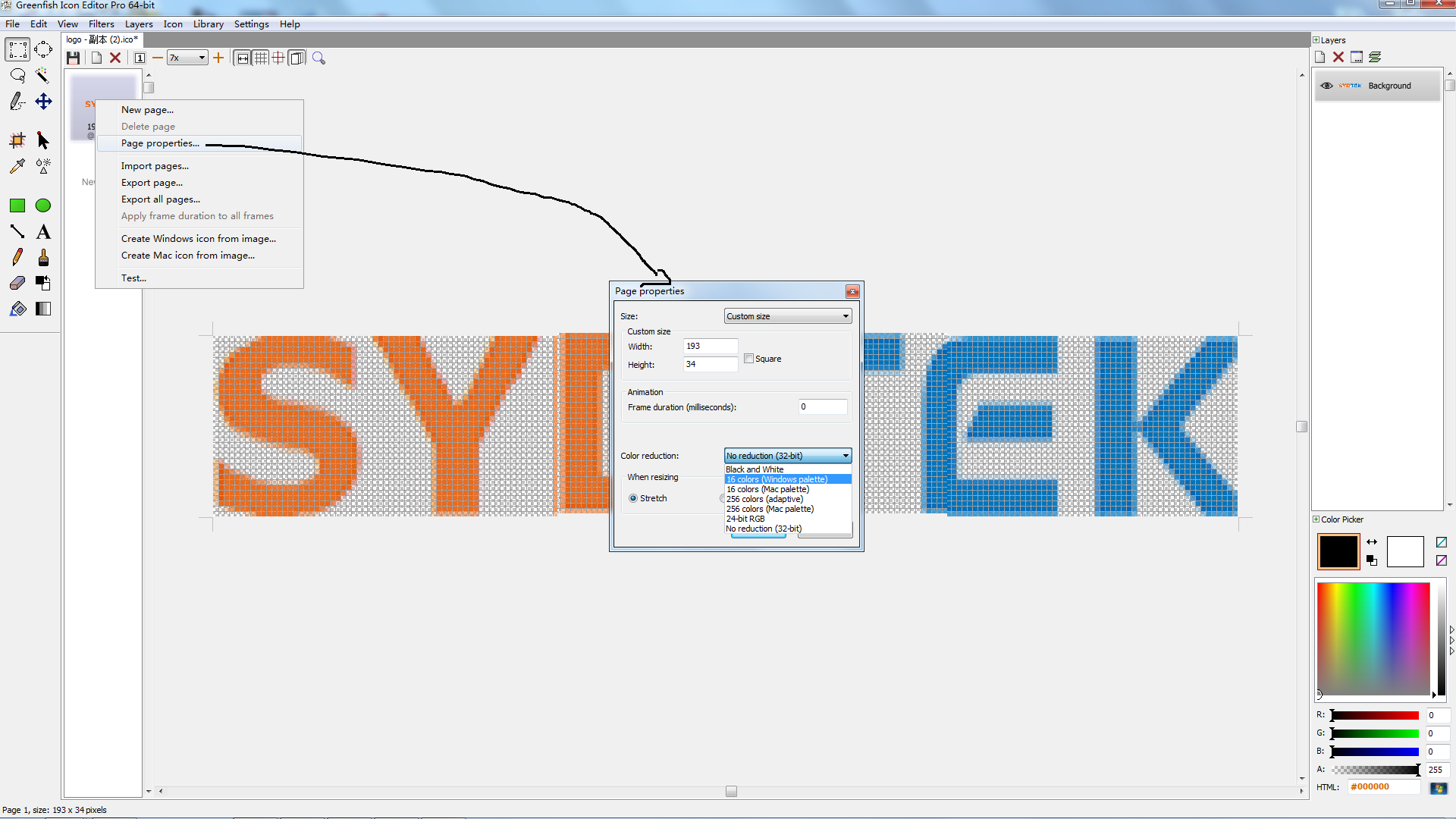Choose Black and White color reduction
Image resolution: width=1456 pixels, height=819 pixels.
[788, 469]
